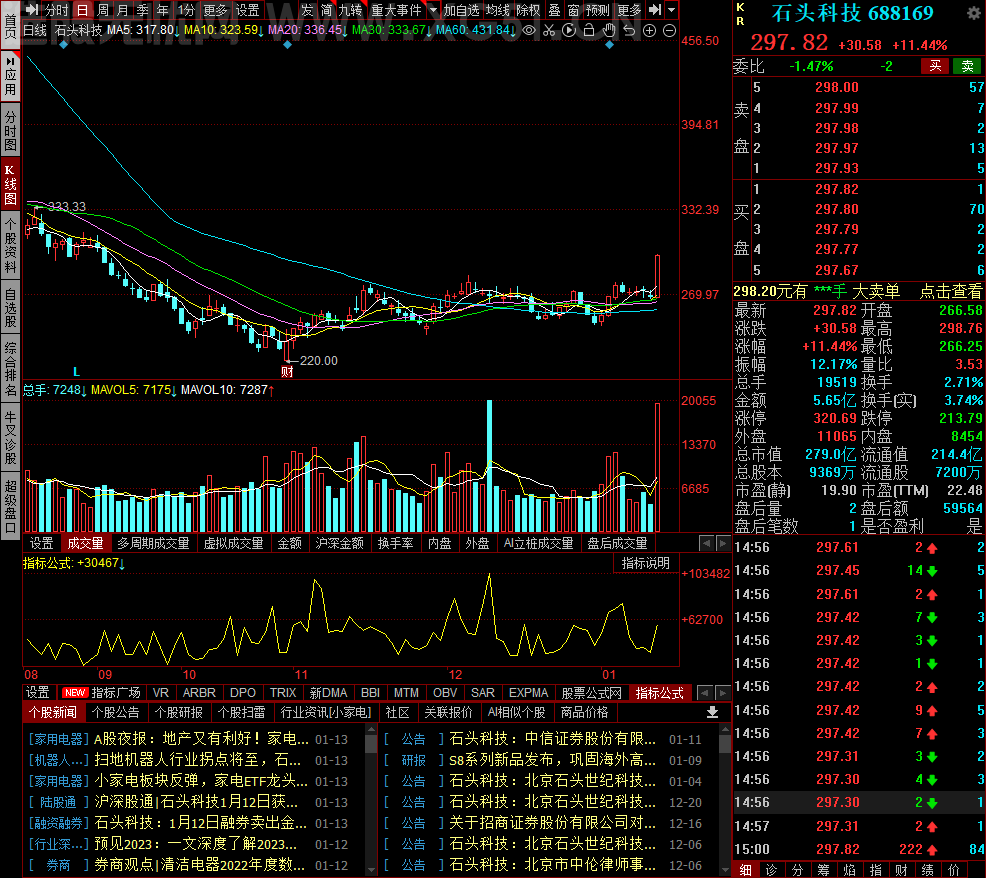
Task: Toggle 重大事件 major events display
Action: coord(396,10)
